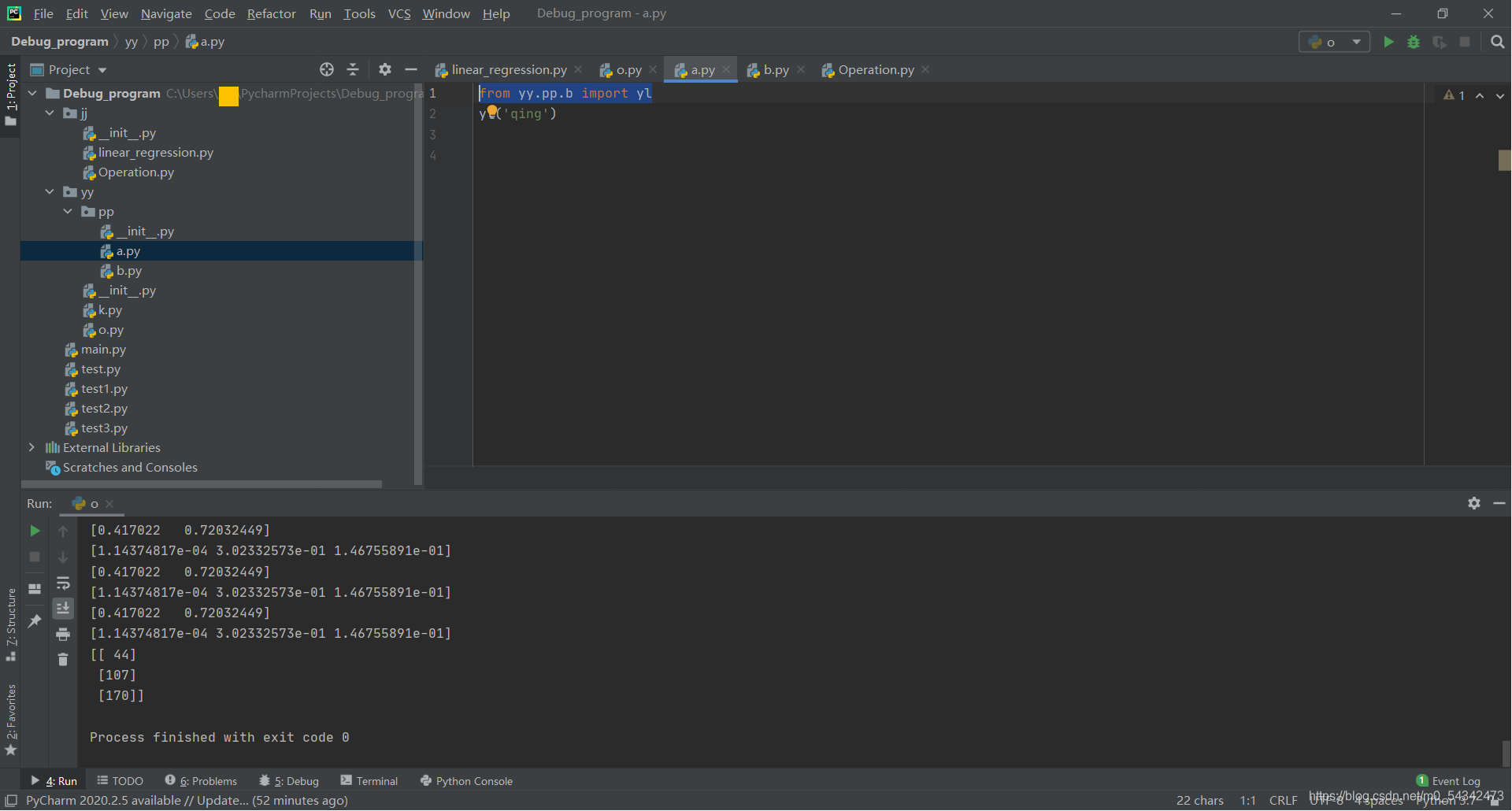Open Project panel settings gear
Image resolution: width=1512 pixels, height=811 pixels.
pyautogui.click(x=385, y=69)
